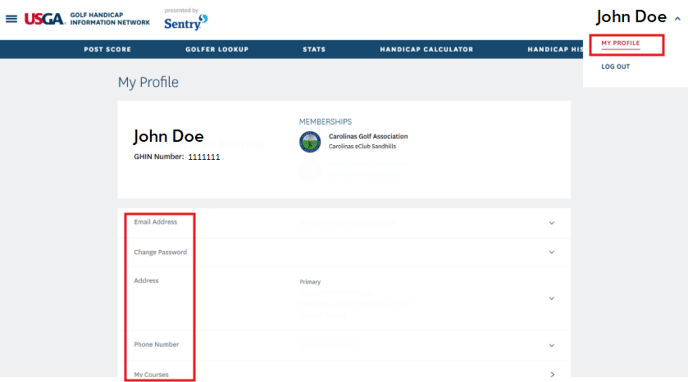Click the John Doe header name
This screenshot has width=688, height=382.
click(x=631, y=17)
